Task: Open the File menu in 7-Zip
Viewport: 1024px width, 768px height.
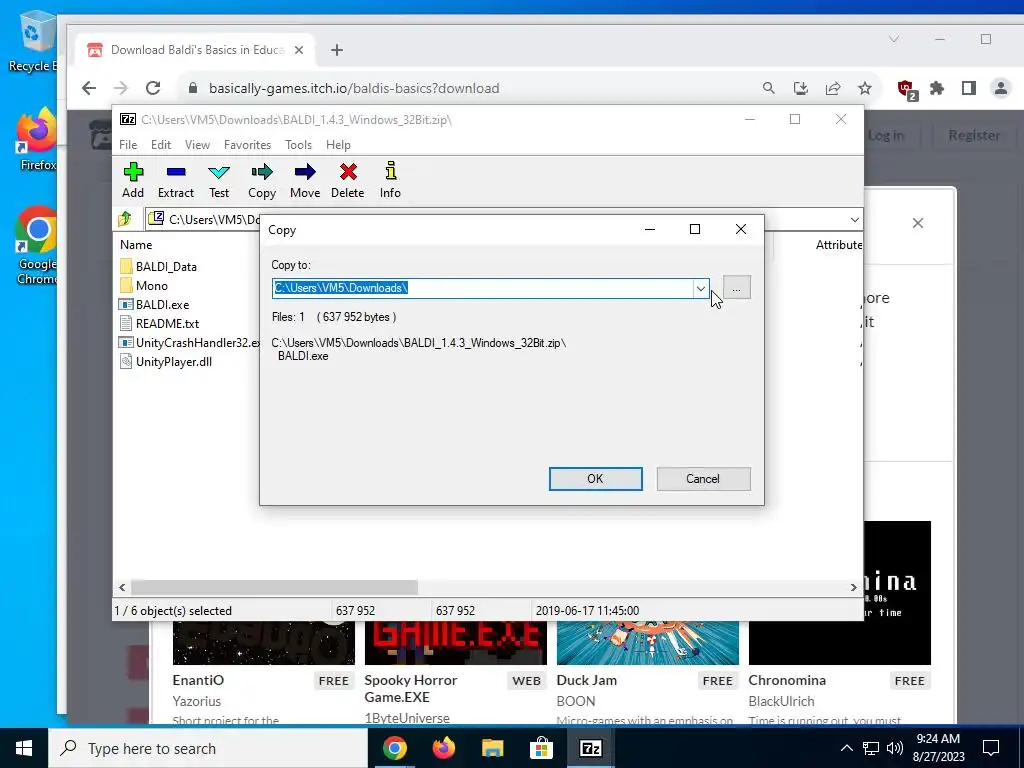Action: click(128, 144)
